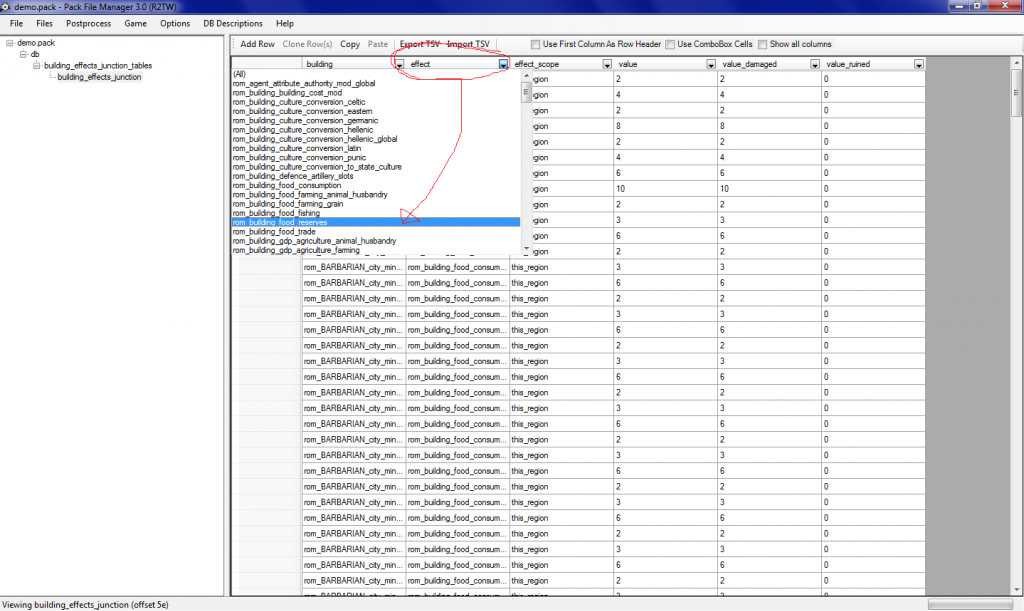Toggle the Use ComboBox Cells checkbox

671,44
